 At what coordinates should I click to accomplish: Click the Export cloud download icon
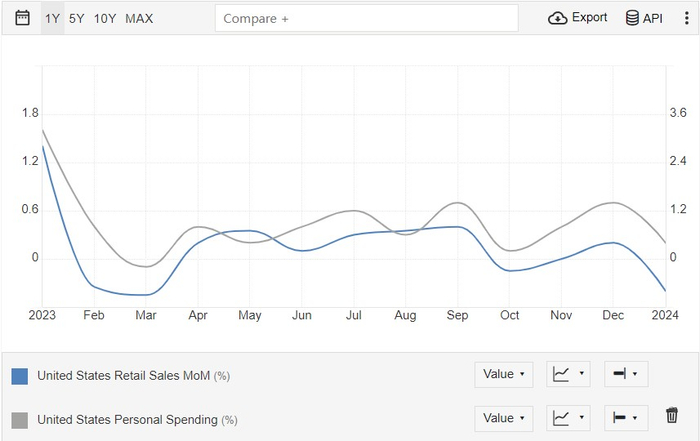click(558, 18)
